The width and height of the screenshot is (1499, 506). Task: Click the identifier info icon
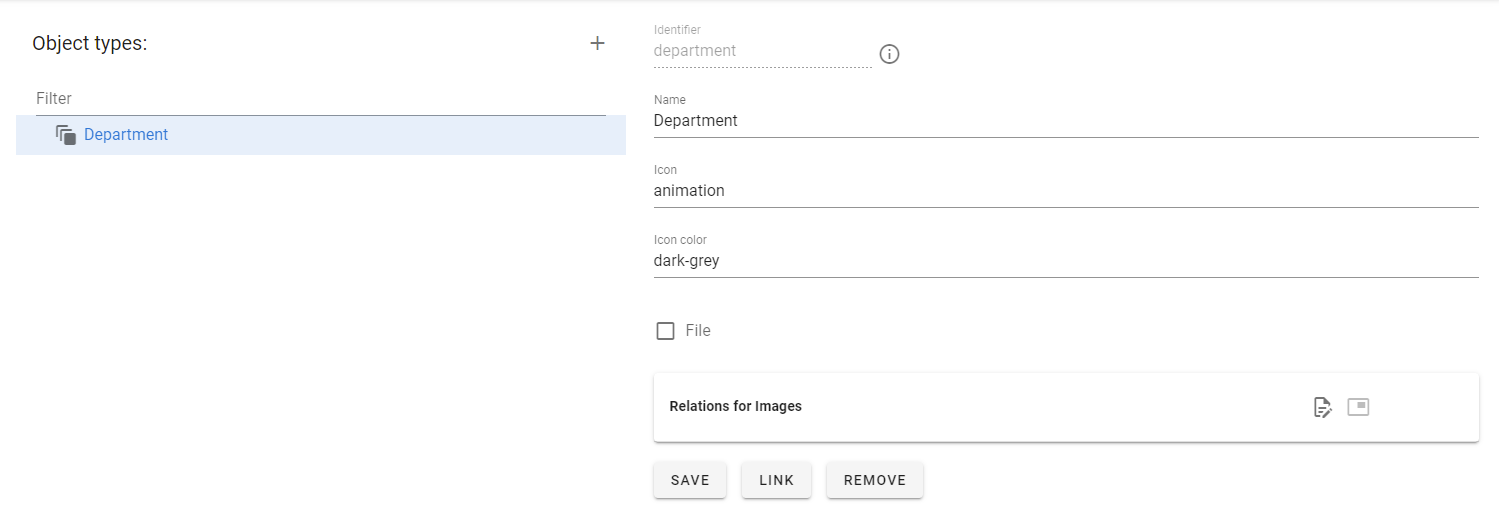point(889,54)
